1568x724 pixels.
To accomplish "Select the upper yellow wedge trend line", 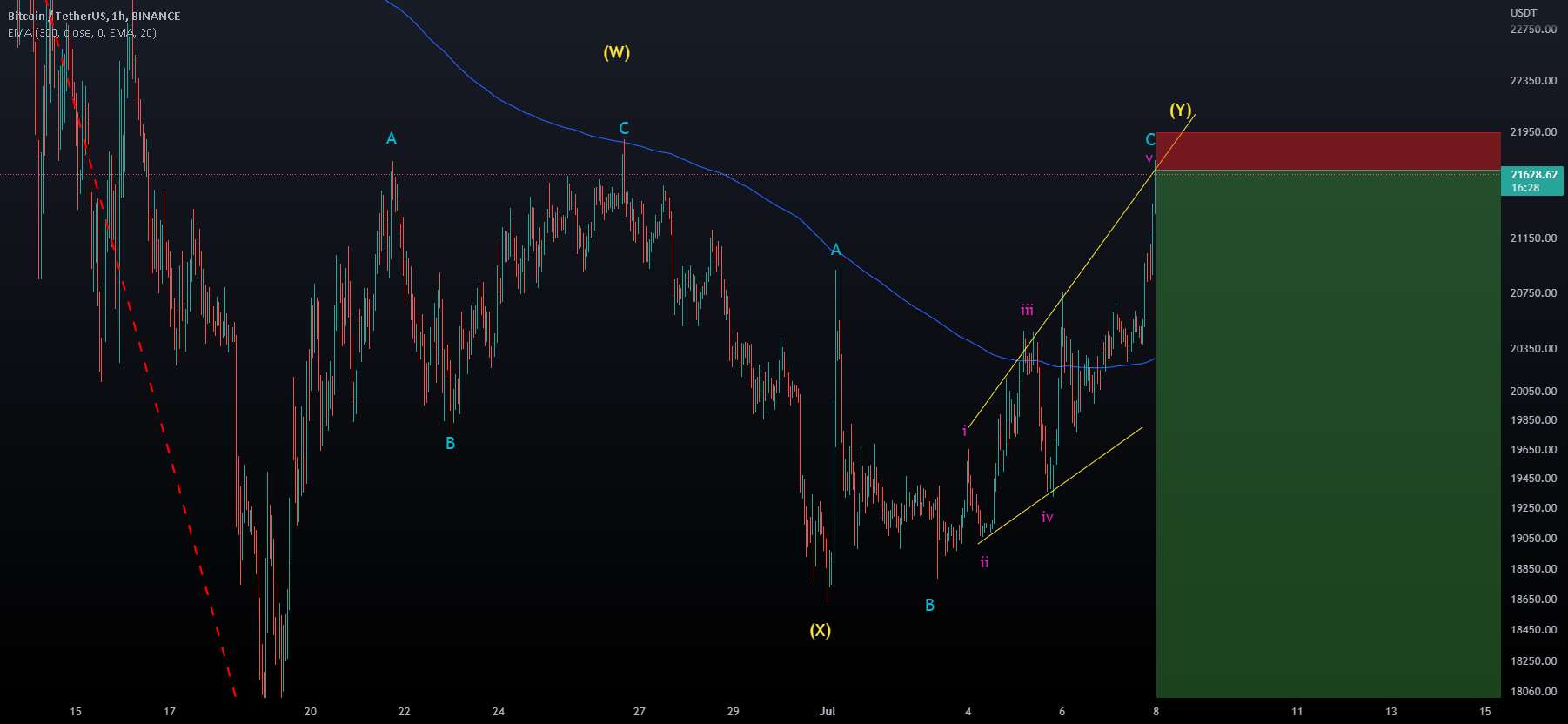I will 1082,270.
